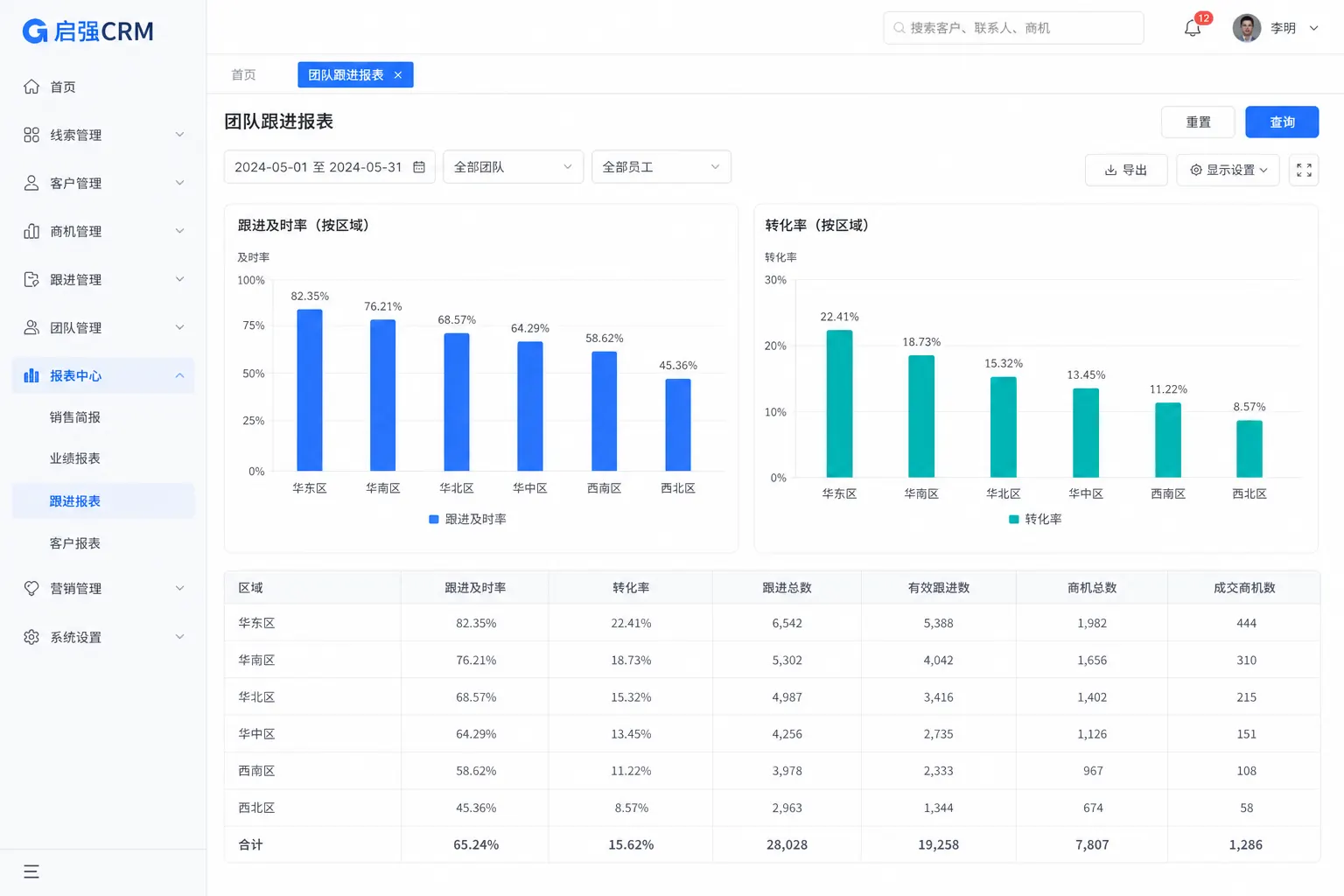Open the notification bell
This screenshot has height=896, width=1344.
(1193, 28)
